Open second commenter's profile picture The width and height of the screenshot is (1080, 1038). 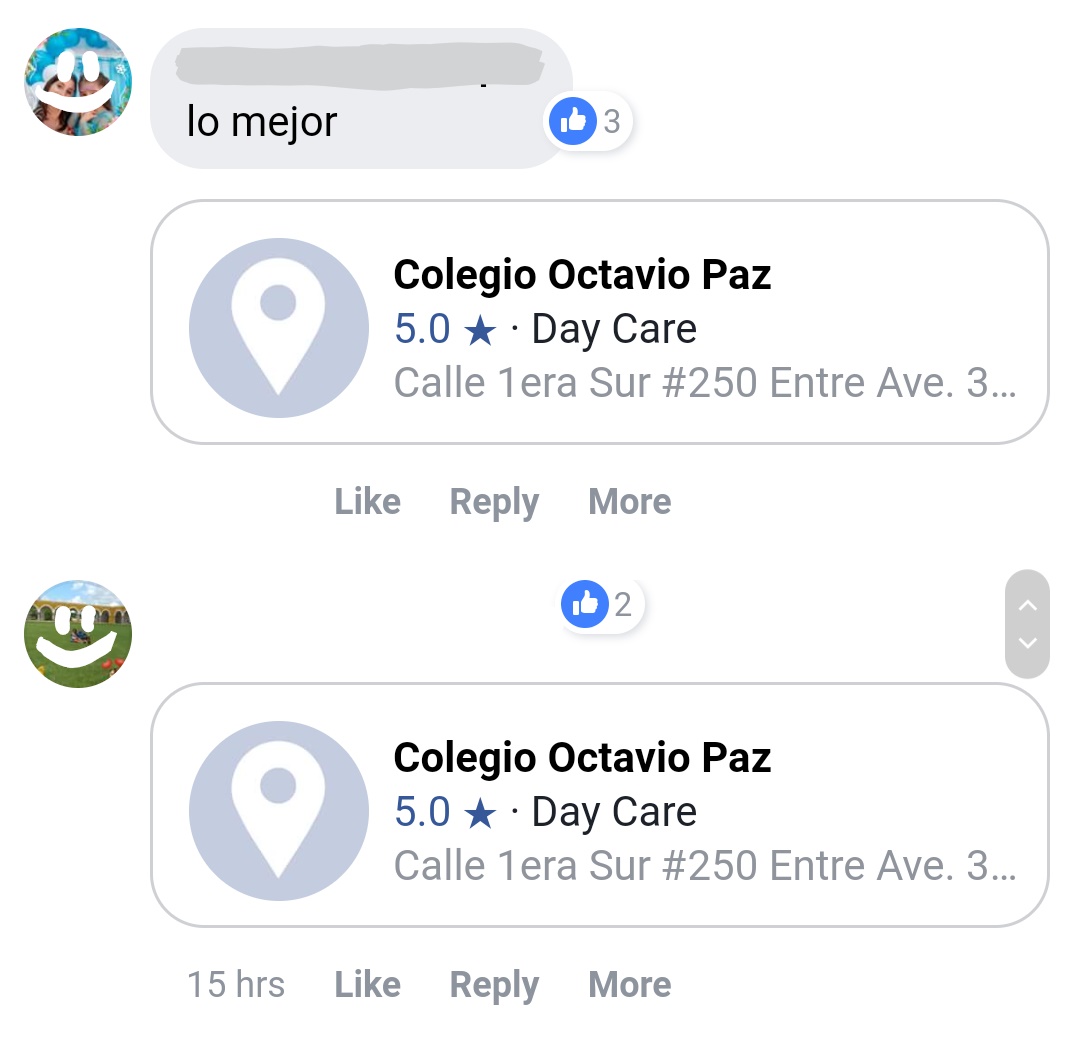point(78,634)
